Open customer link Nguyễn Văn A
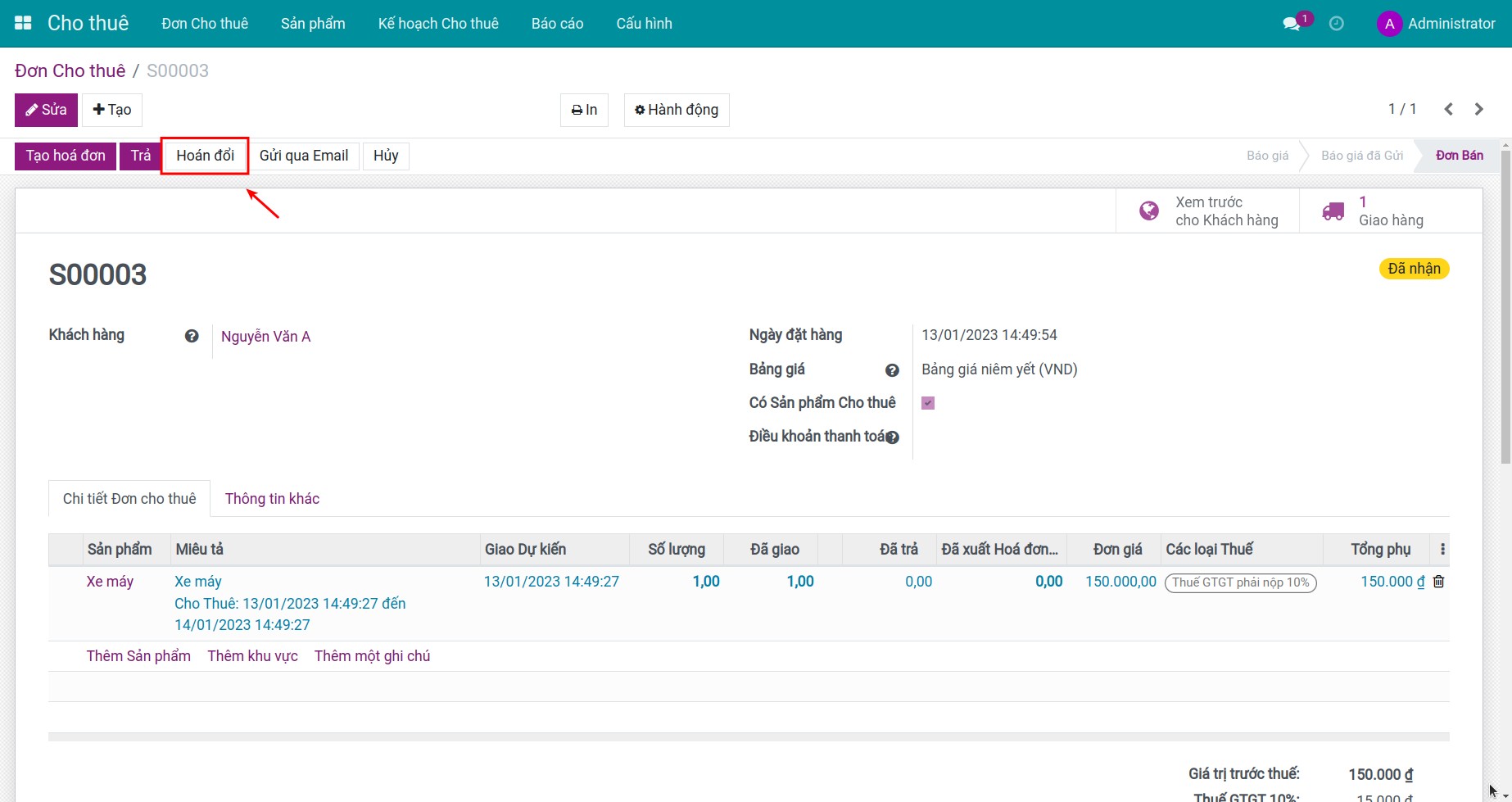The width and height of the screenshot is (1512, 802). point(265,337)
